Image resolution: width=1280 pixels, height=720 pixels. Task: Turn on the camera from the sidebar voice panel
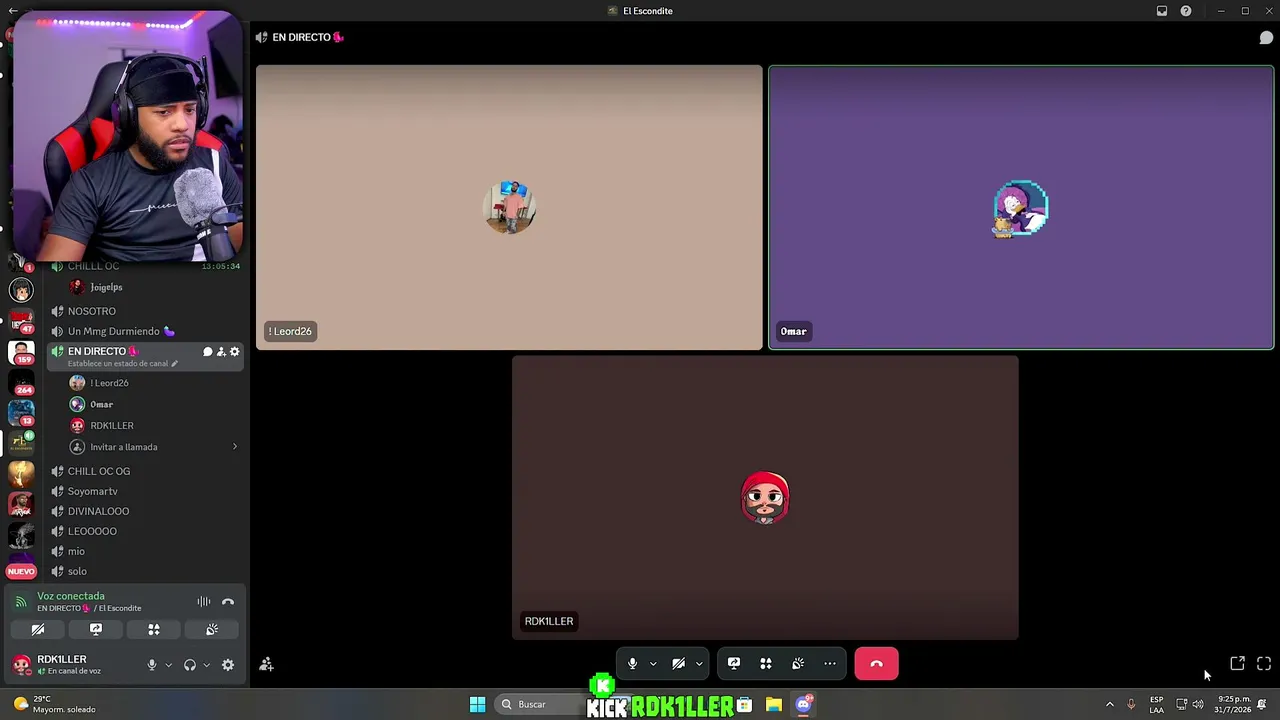(x=38, y=630)
